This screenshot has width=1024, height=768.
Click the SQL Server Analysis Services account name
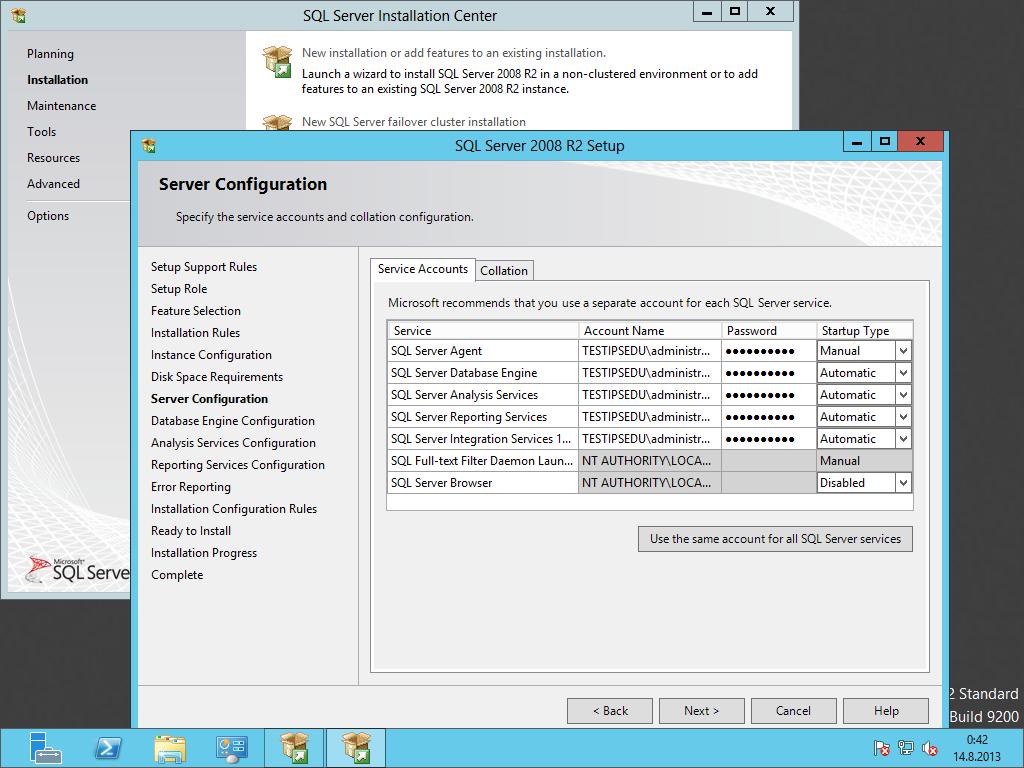[650, 395]
